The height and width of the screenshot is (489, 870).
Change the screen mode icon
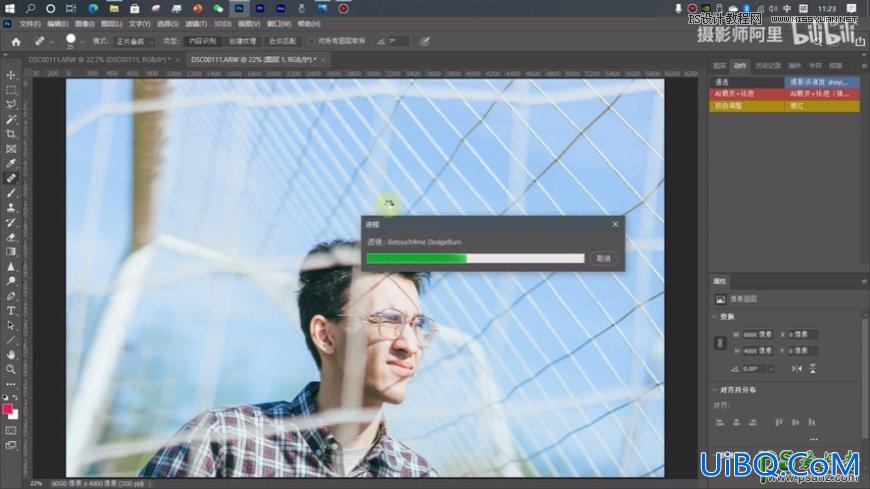pyautogui.click(x=11, y=445)
